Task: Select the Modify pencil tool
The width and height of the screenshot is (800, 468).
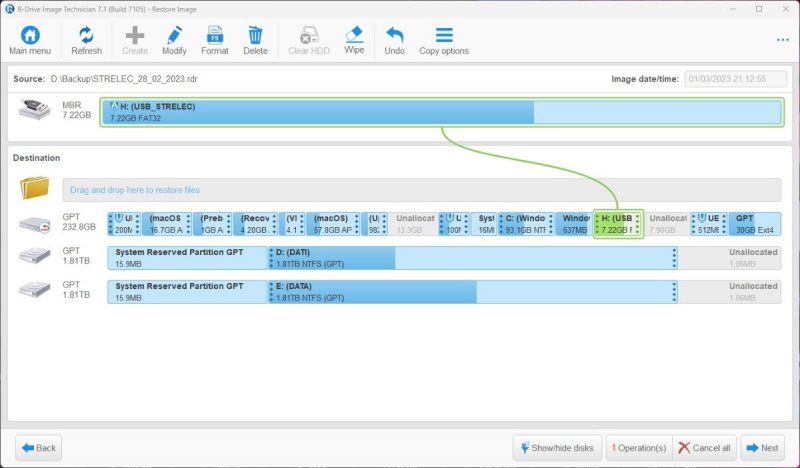Action: (x=174, y=36)
